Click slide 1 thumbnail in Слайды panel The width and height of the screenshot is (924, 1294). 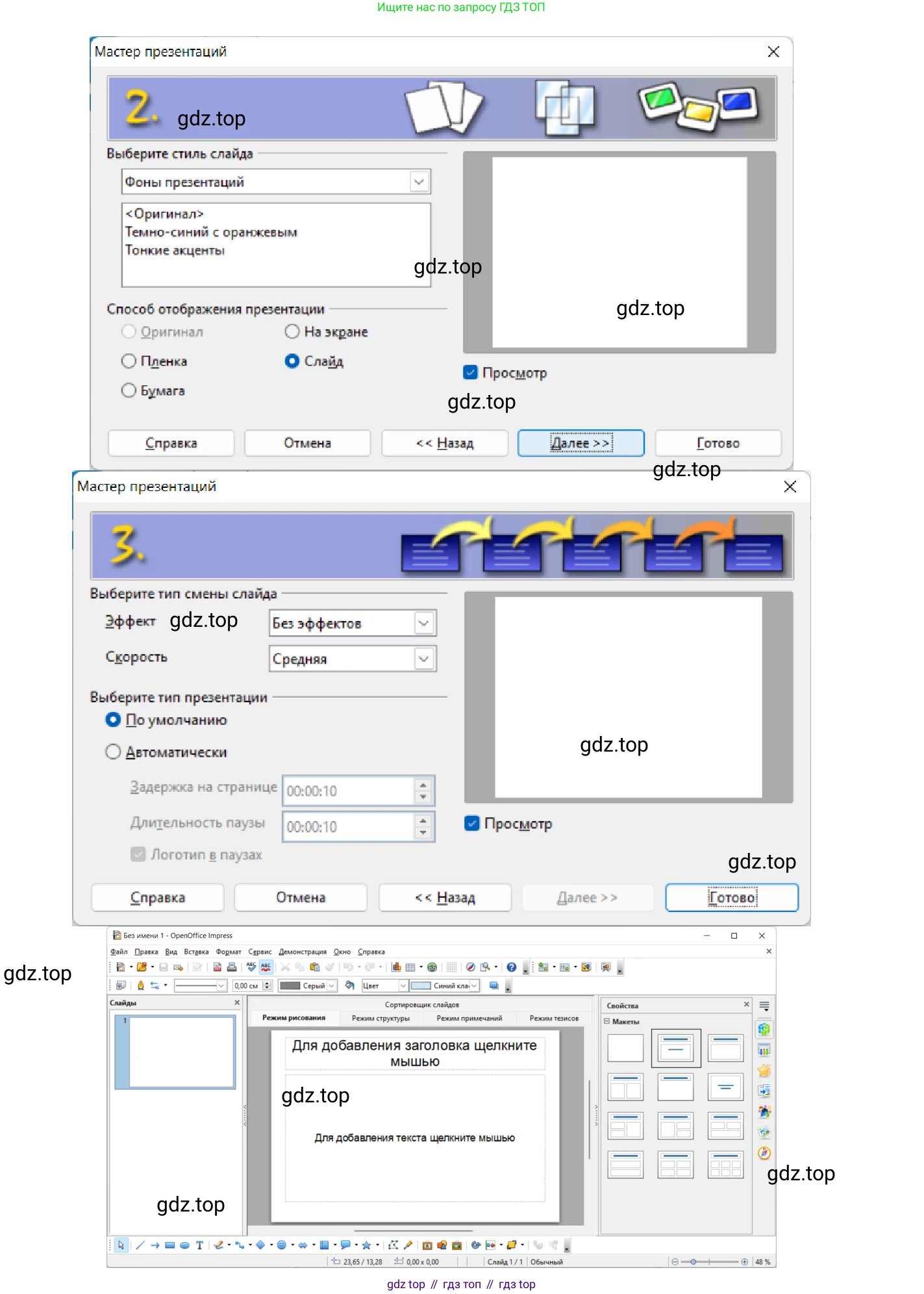[x=175, y=1052]
